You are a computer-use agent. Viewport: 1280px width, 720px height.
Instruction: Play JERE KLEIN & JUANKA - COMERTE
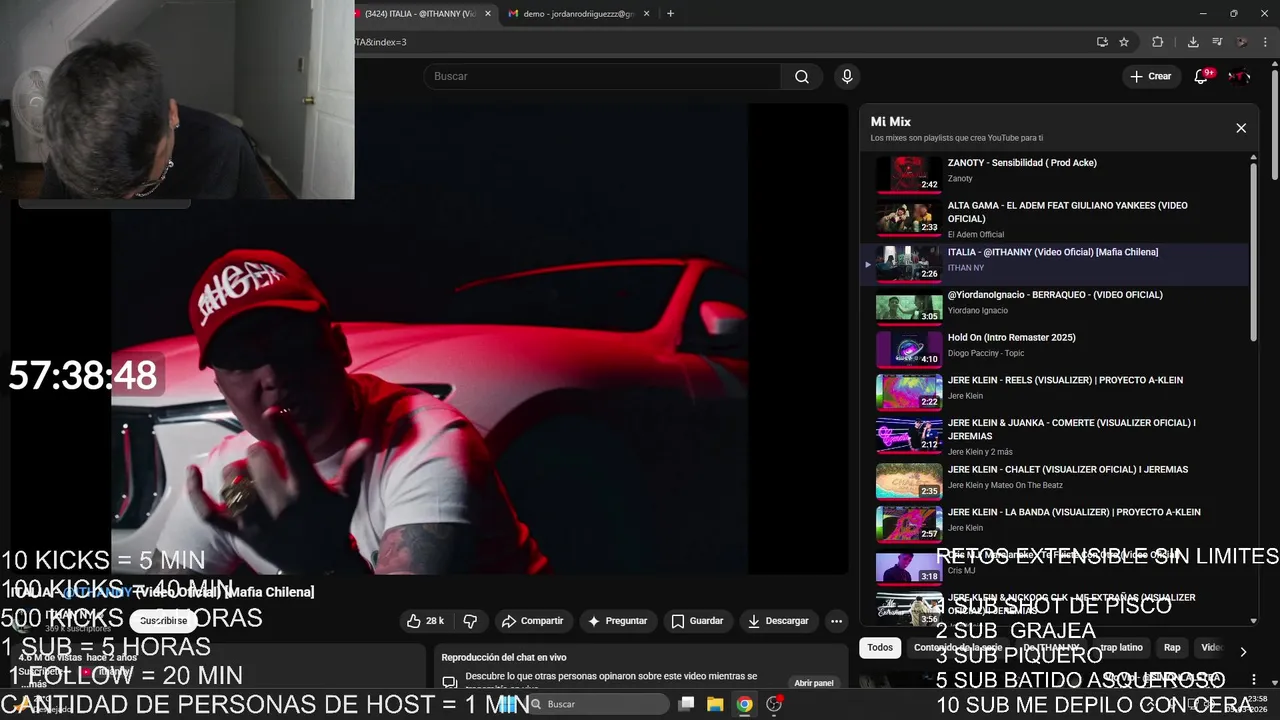[1054, 436]
